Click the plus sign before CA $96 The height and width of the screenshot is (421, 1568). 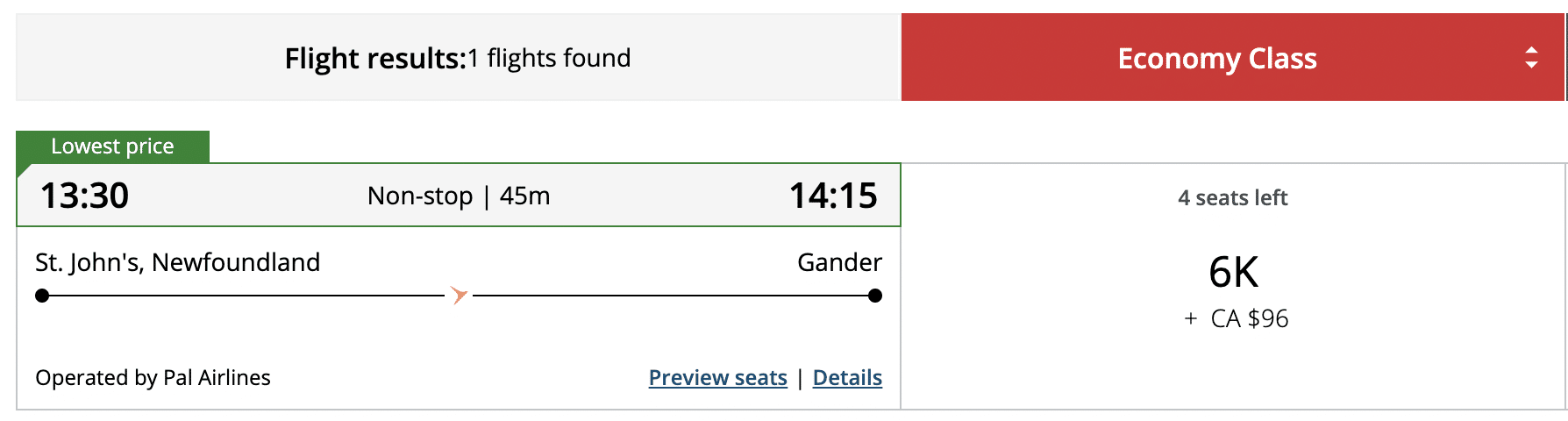click(x=1190, y=318)
